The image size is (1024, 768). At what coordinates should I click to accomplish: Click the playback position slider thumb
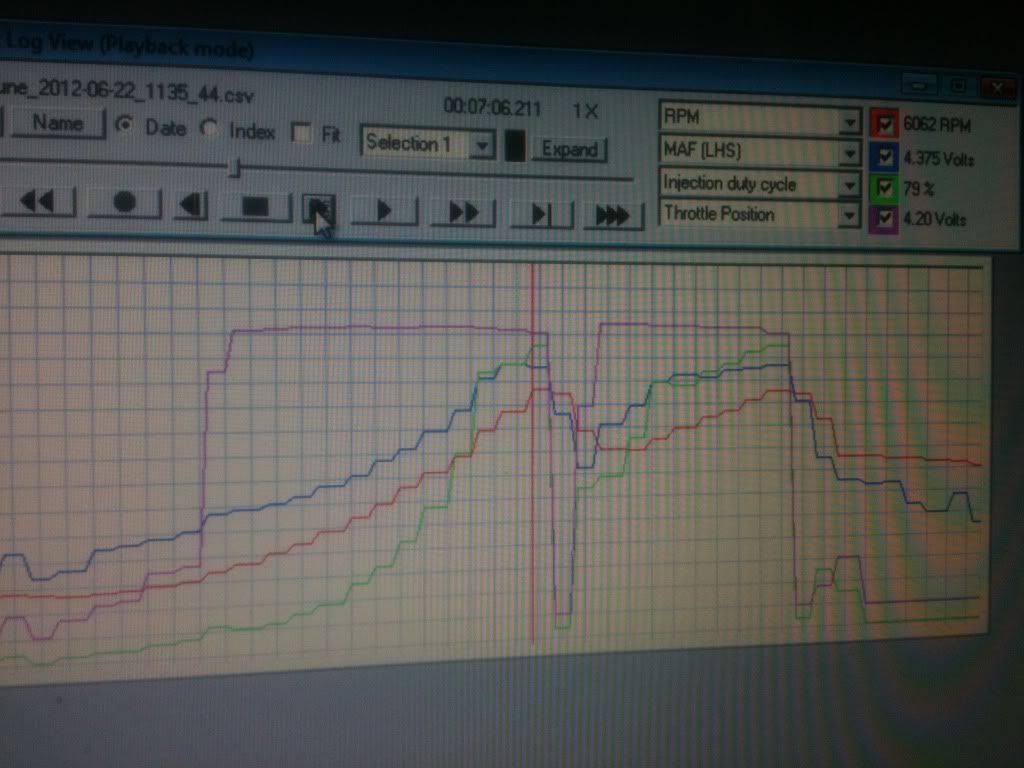[x=235, y=168]
